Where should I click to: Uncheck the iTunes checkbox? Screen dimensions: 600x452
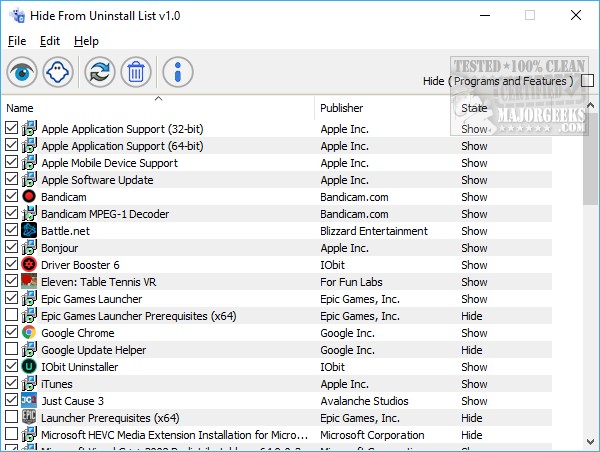[x=11, y=383]
